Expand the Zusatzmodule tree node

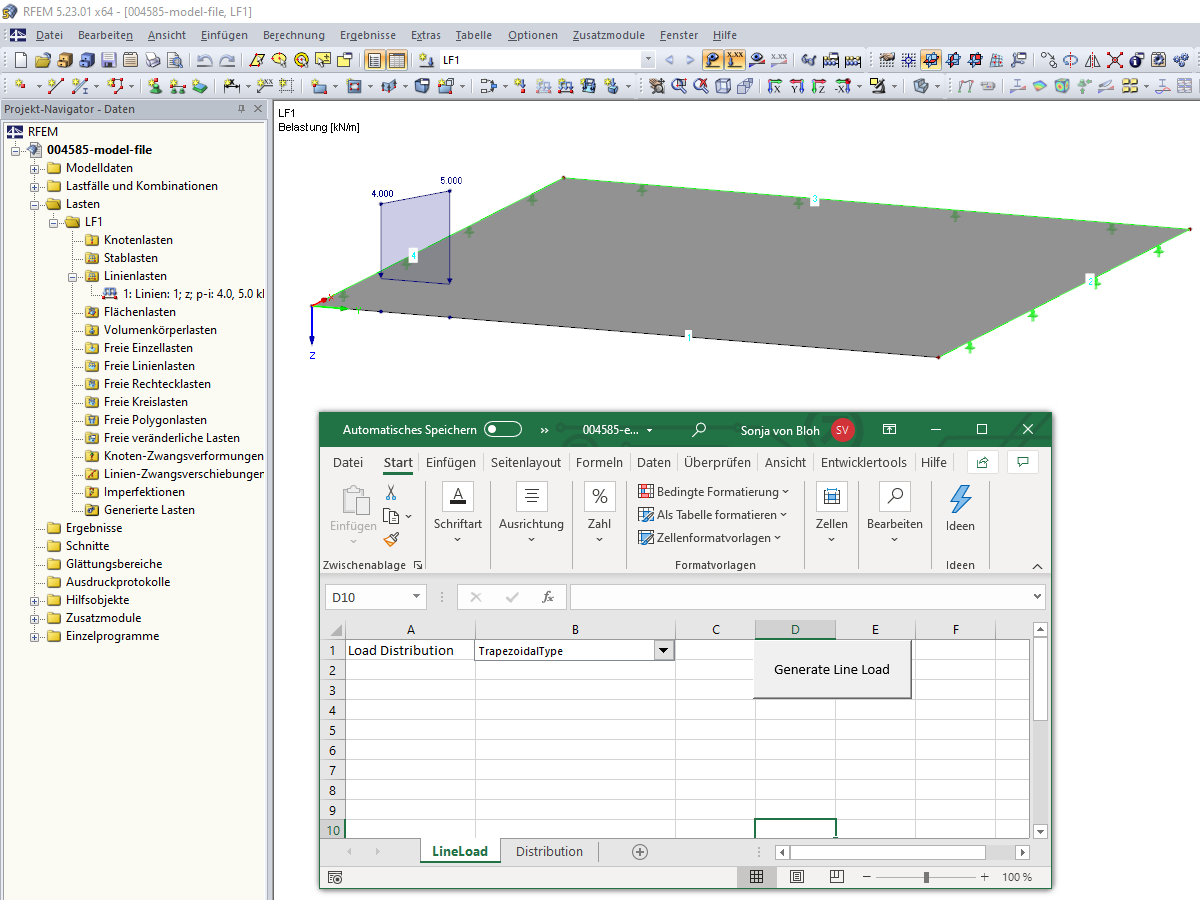[x=34, y=618]
